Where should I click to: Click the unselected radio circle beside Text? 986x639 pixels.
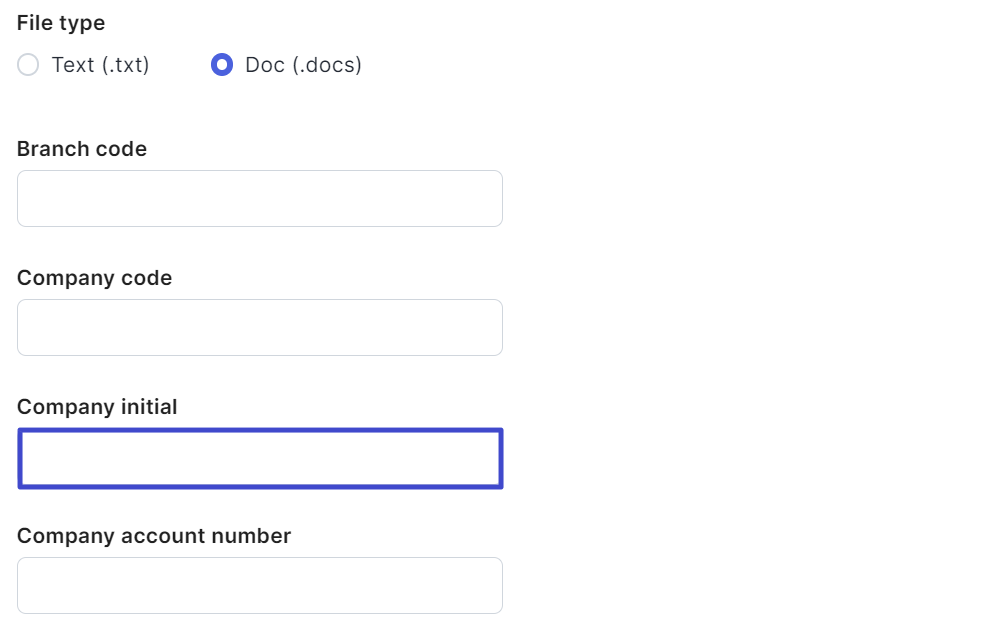point(28,65)
